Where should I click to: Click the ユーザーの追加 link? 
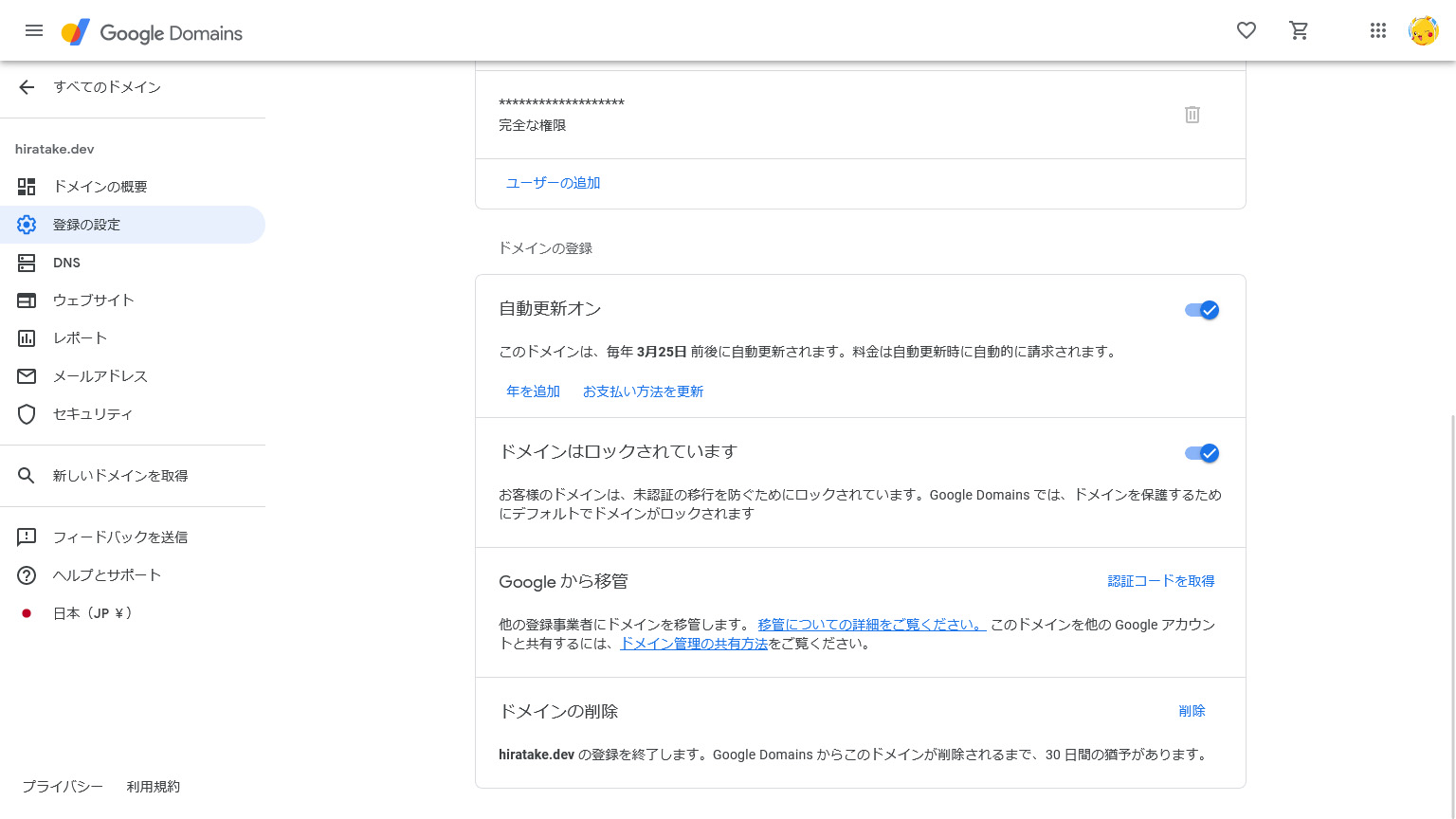tap(553, 183)
